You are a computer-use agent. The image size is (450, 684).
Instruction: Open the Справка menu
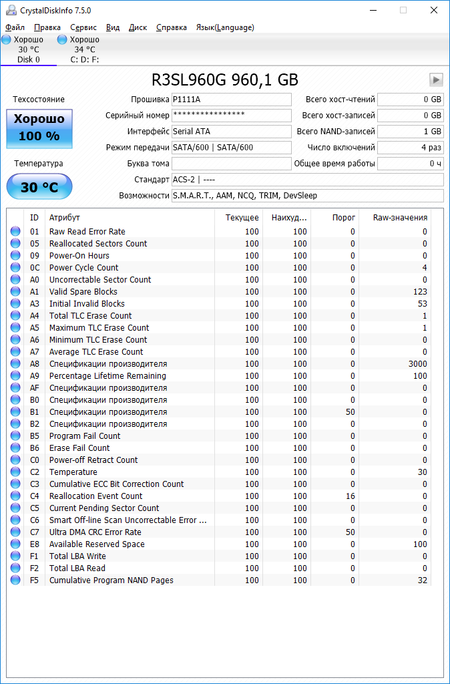coord(171,27)
